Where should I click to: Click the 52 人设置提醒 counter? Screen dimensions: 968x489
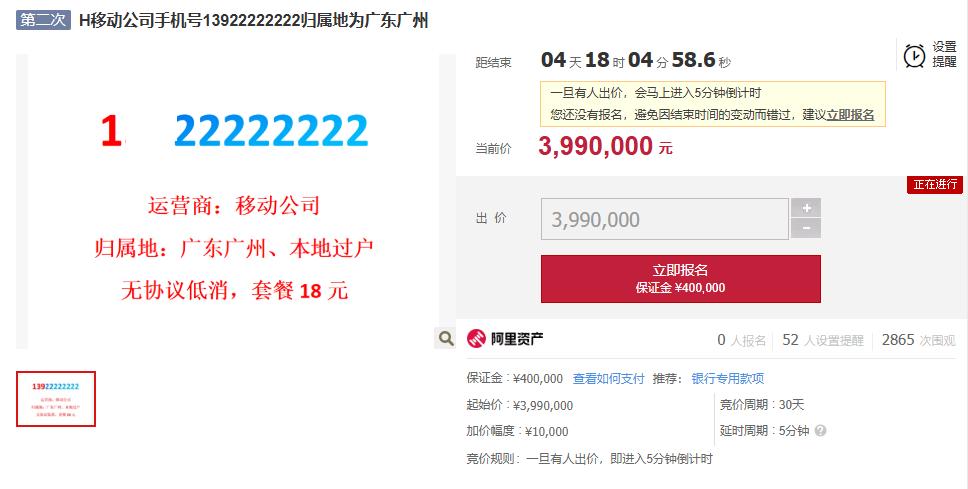point(822,340)
